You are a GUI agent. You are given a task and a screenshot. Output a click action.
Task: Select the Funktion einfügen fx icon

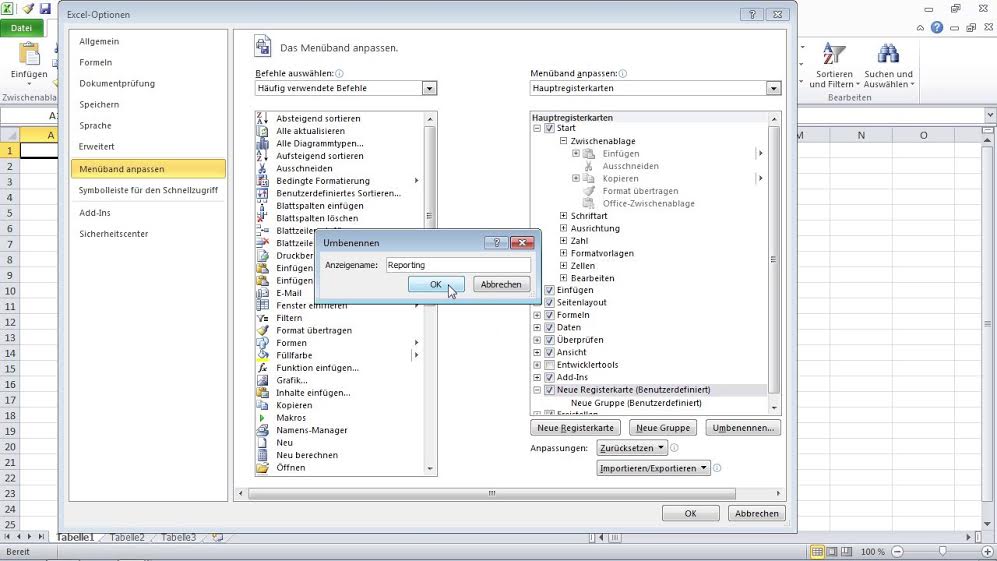click(x=262, y=368)
